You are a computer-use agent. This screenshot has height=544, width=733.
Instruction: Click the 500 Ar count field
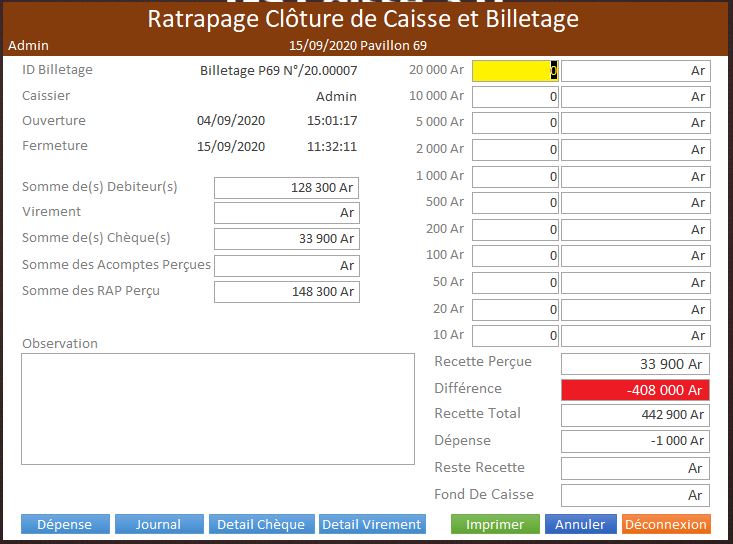click(x=514, y=203)
